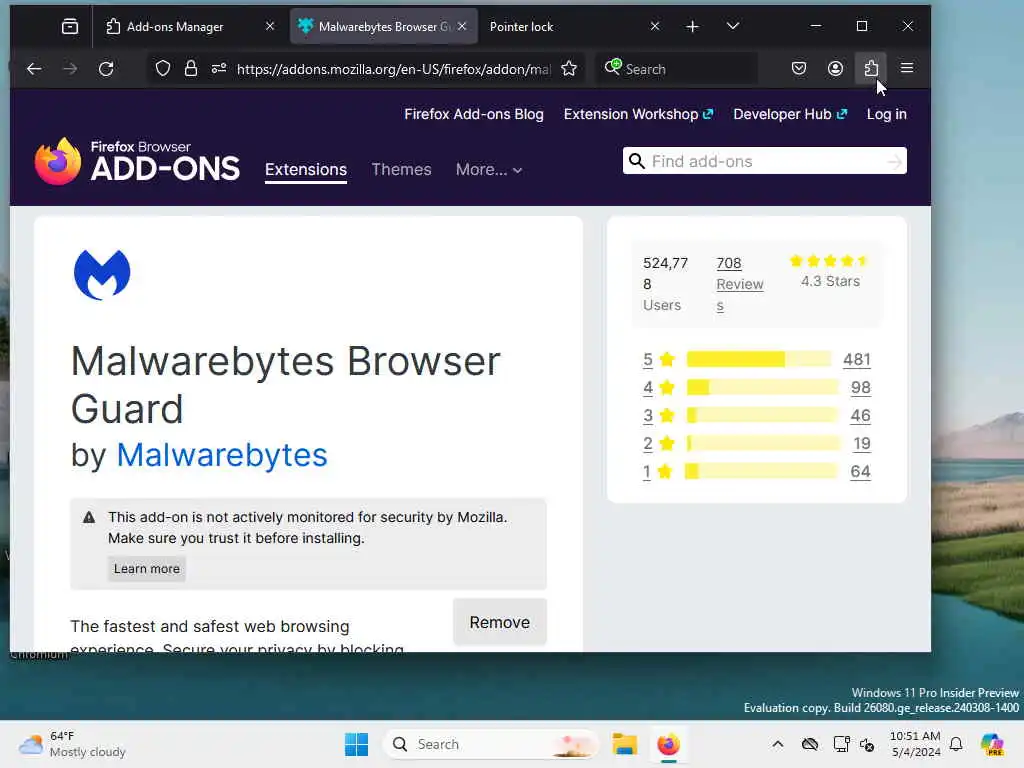Open the 98 four-star reviews count
Viewport: 1024px width, 768px height.
pos(860,387)
